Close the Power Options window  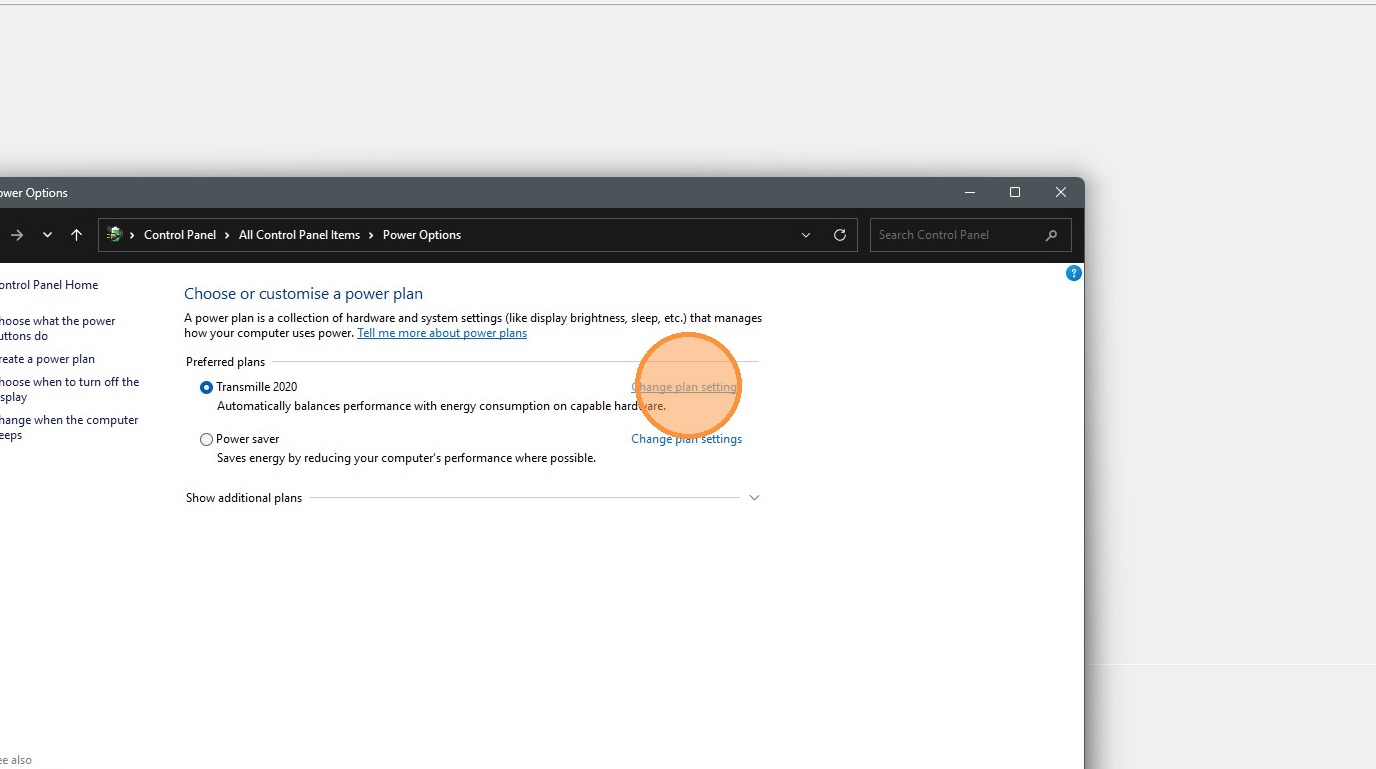1061,193
